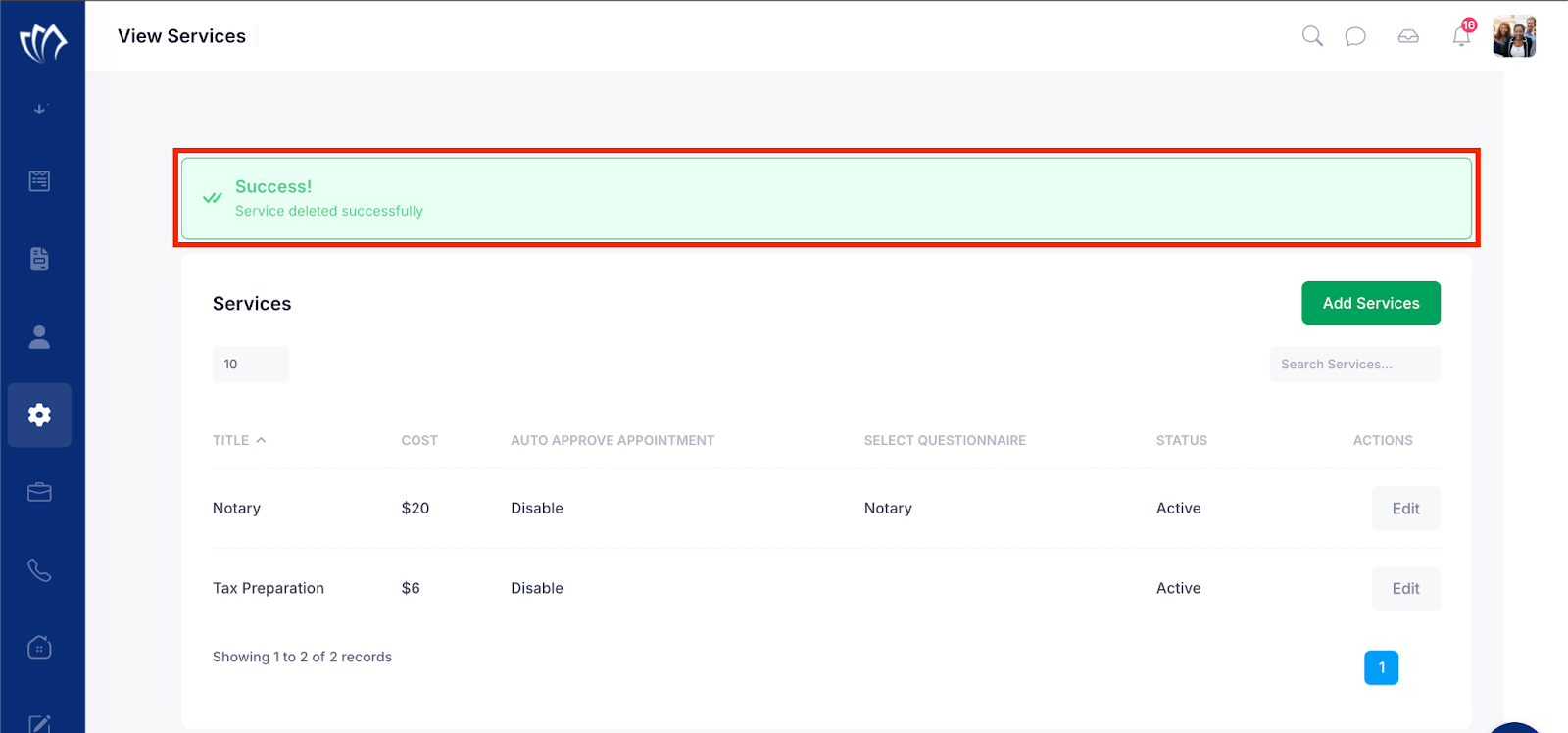
Task: Click the success double-check icon
Action: pos(212,198)
